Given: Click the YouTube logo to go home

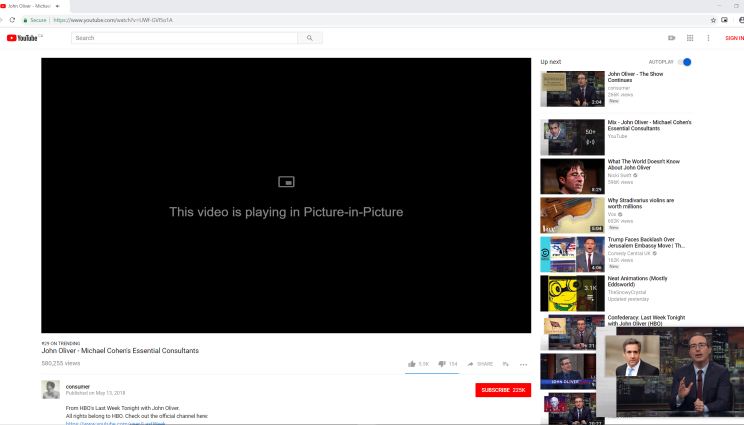Looking at the screenshot, I should click(22, 38).
